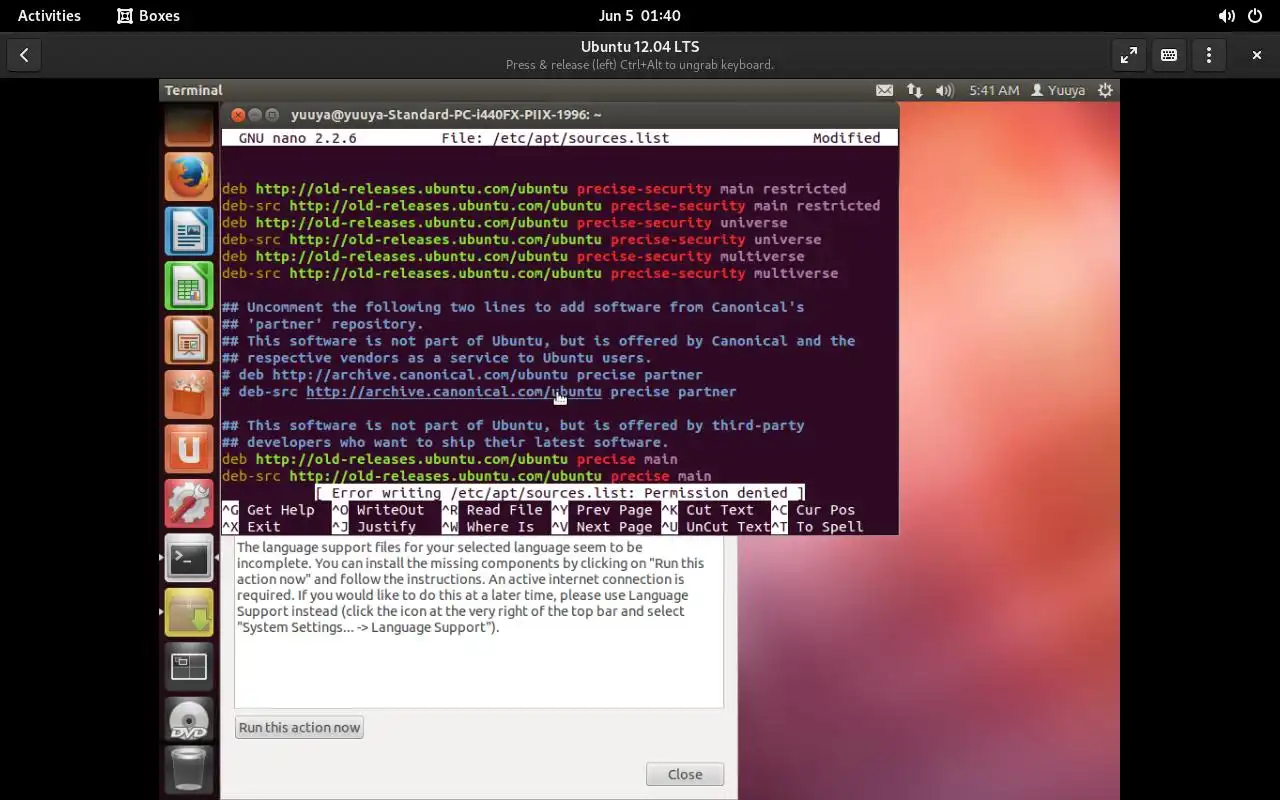Open the Yuuya user menu in Ubuntu panel
Viewport: 1280px width, 800px height.
[1058, 90]
